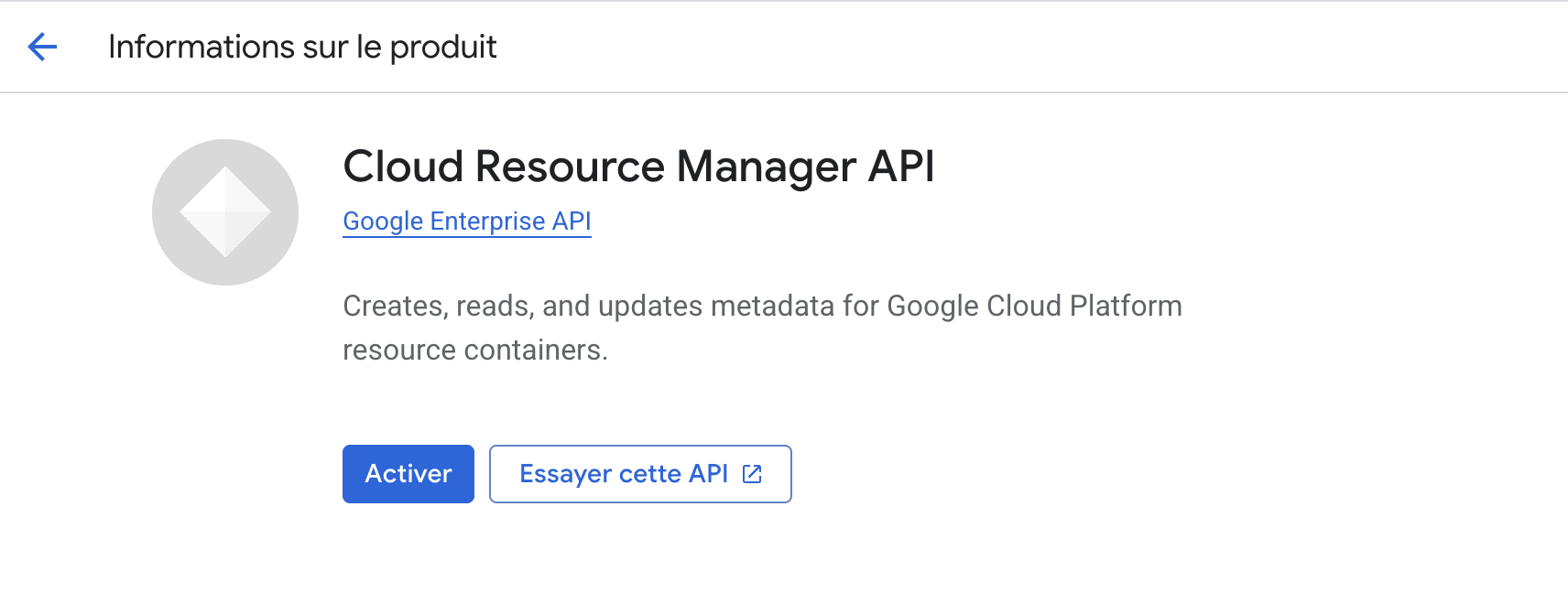Click the word 'Manager' in the API title
This screenshot has width=1568, height=593.
766,167
